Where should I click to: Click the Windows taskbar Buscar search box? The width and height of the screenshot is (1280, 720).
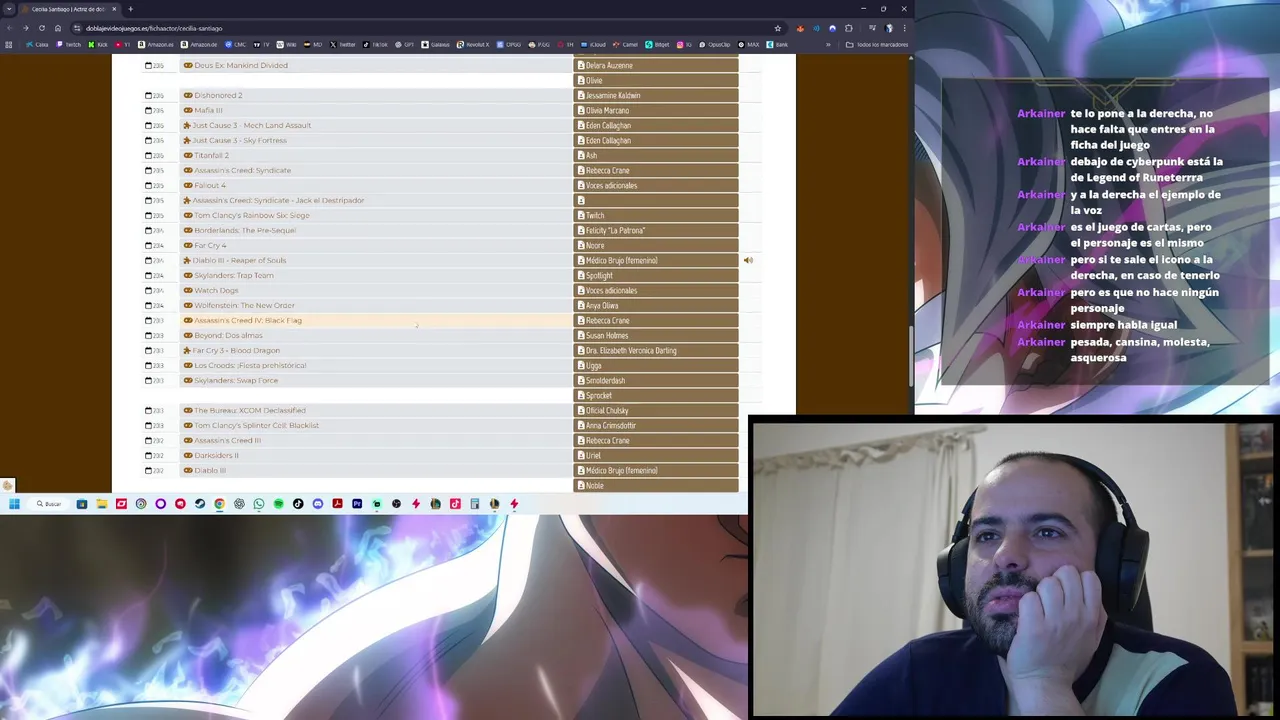(48, 504)
